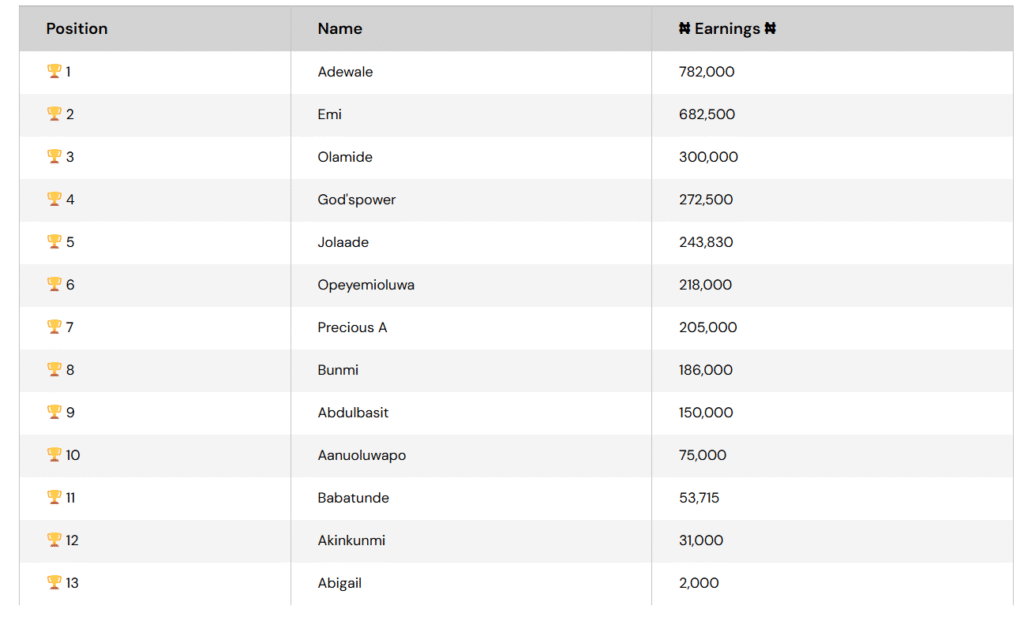Click the trophy icon next to position 2
Screen dimensions: 1024x628
[54, 114]
